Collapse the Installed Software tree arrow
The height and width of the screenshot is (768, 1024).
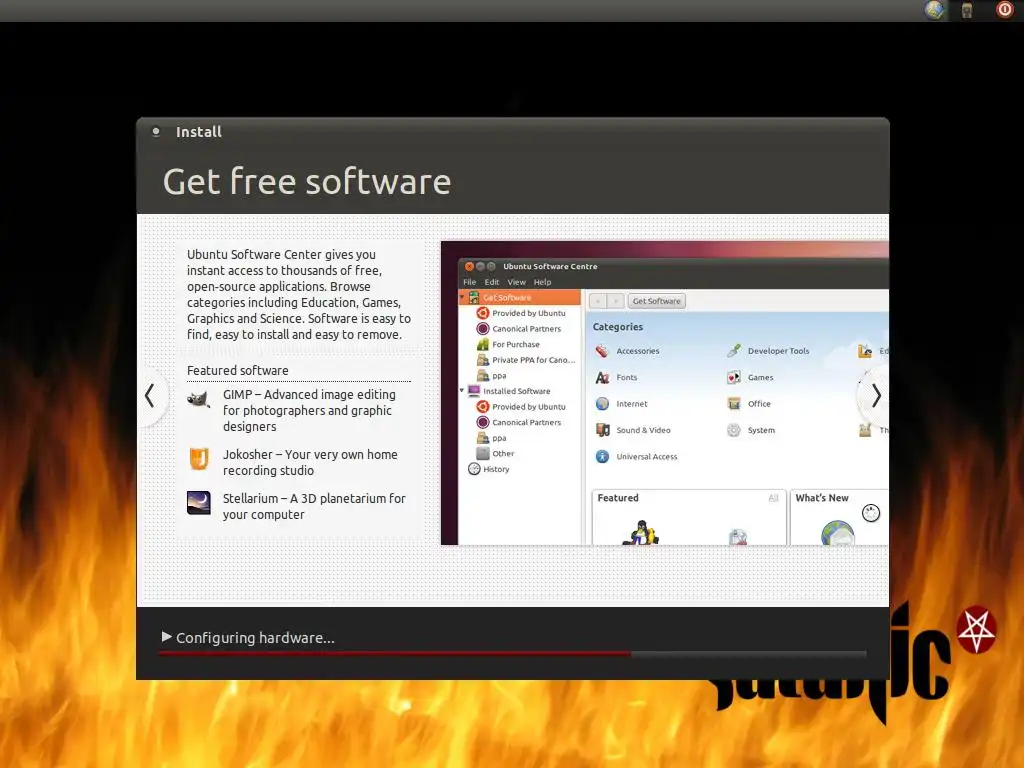(x=462, y=391)
